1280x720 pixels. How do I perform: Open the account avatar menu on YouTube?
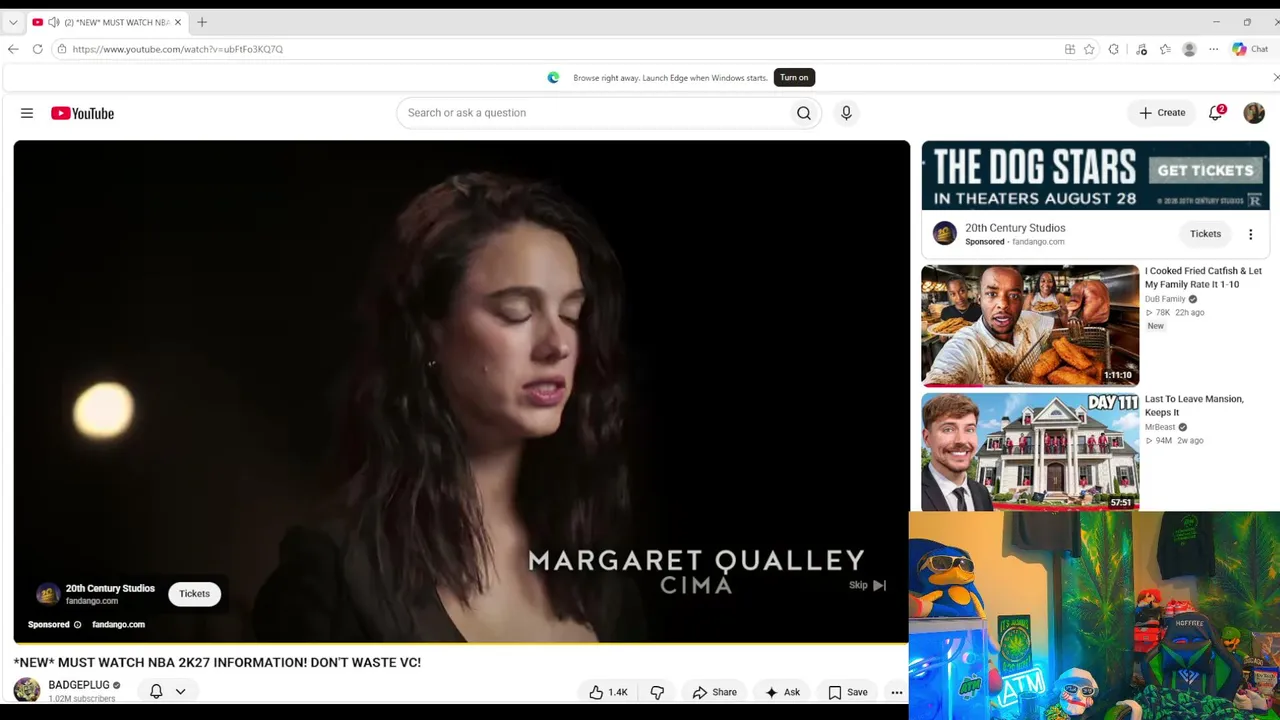coord(1254,113)
